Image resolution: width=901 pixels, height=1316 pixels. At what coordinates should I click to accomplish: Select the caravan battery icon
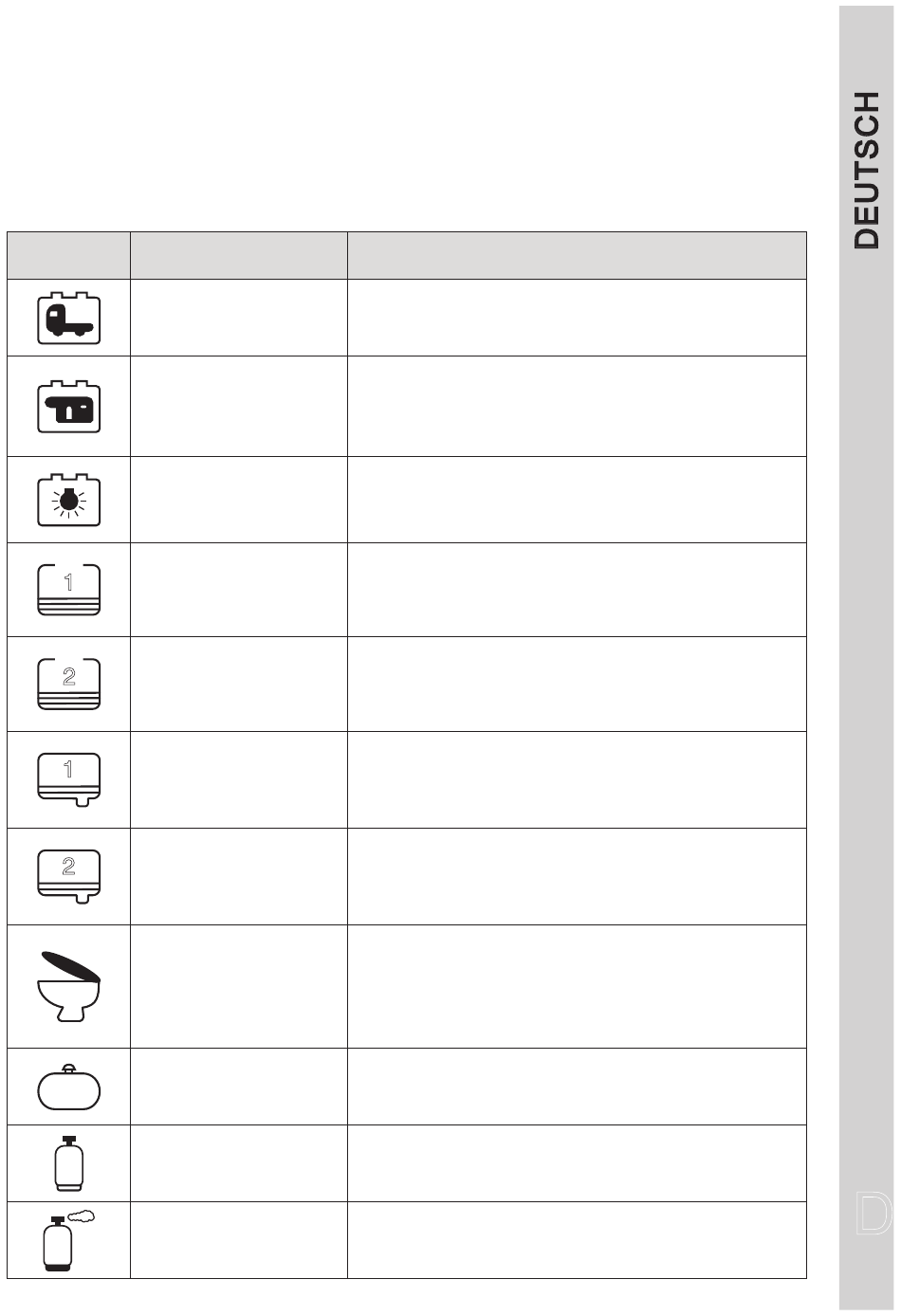pyautogui.click(x=68, y=407)
